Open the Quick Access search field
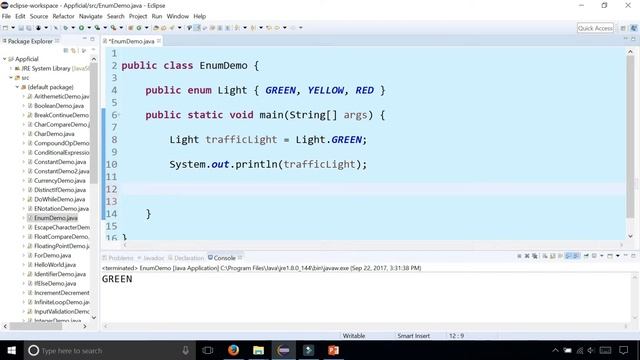 [x=595, y=28]
